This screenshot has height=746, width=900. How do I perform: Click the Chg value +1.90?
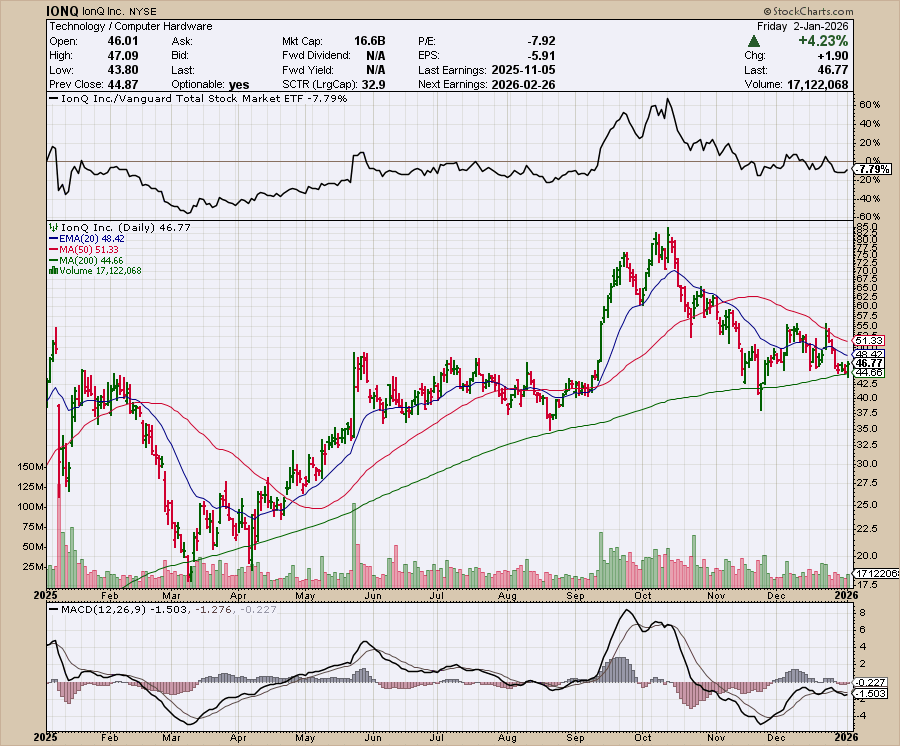(833, 56)
